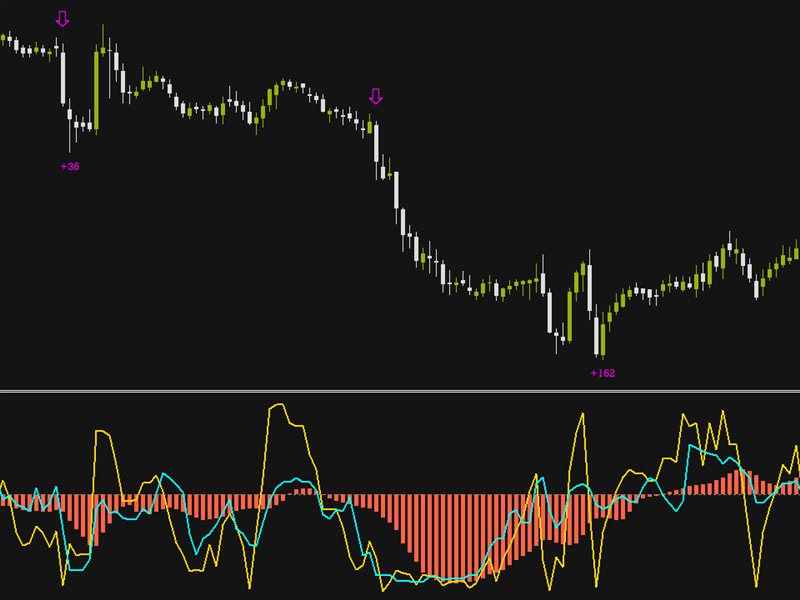Select the +162 profit label

(603, 373)
